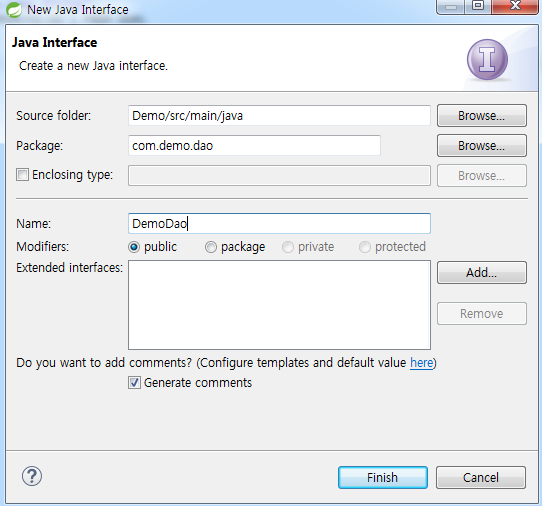Cancel the New Java Interface dialog
This screenshot has width=542, height=506.
481,477
